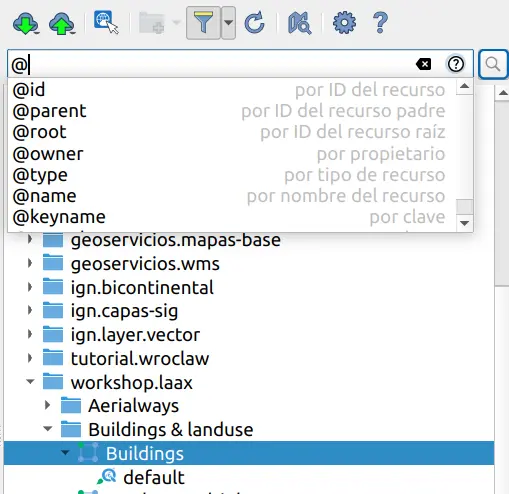Click the magnifying glass search button

pos(493,64)
